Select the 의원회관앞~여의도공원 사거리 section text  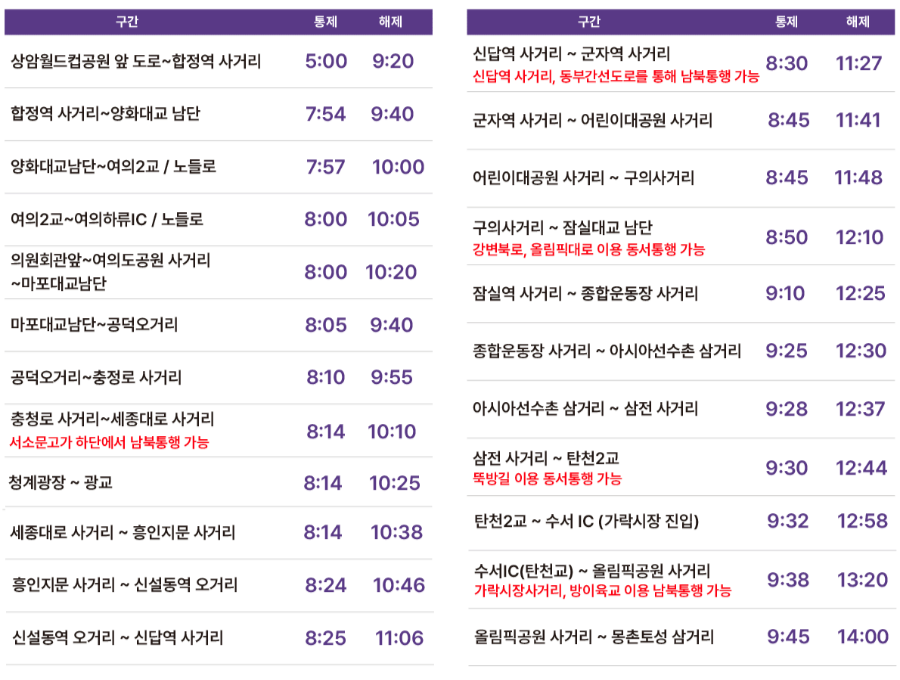tap(110, 261)
